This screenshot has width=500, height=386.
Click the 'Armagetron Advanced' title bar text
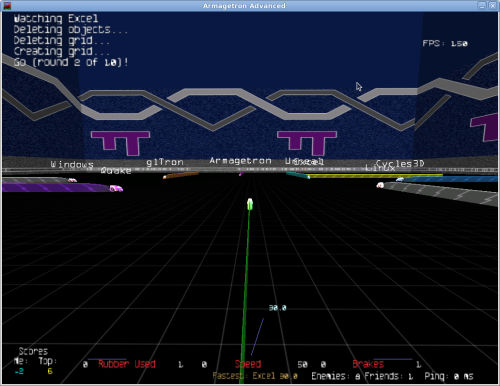click(244, 6)
